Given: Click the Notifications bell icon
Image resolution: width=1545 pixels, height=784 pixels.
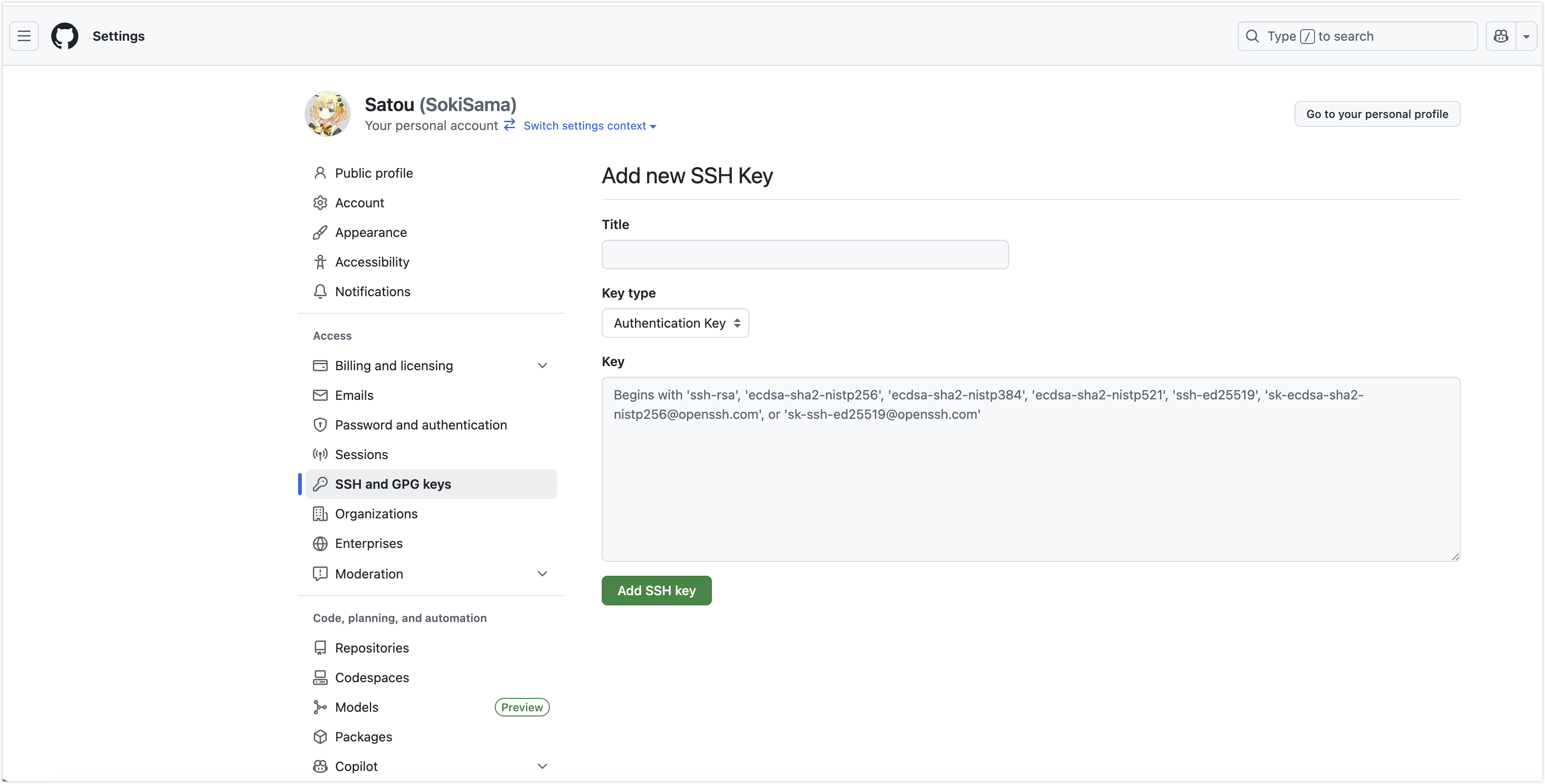Looking at the screenshot, I should 320,292.
